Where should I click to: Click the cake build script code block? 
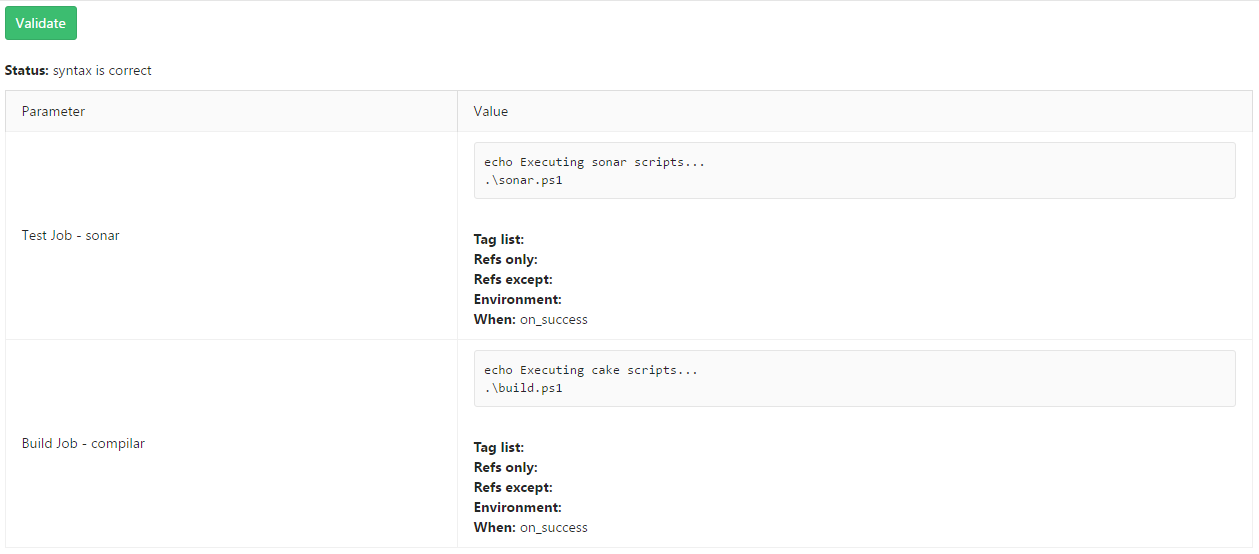pyautogui.click(x=854, y=378)
